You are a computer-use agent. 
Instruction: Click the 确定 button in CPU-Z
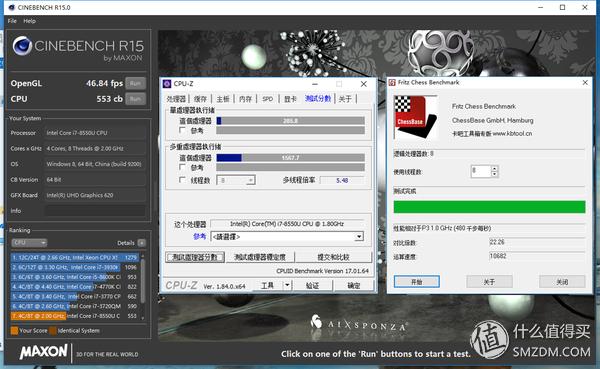tap(354, 286)
